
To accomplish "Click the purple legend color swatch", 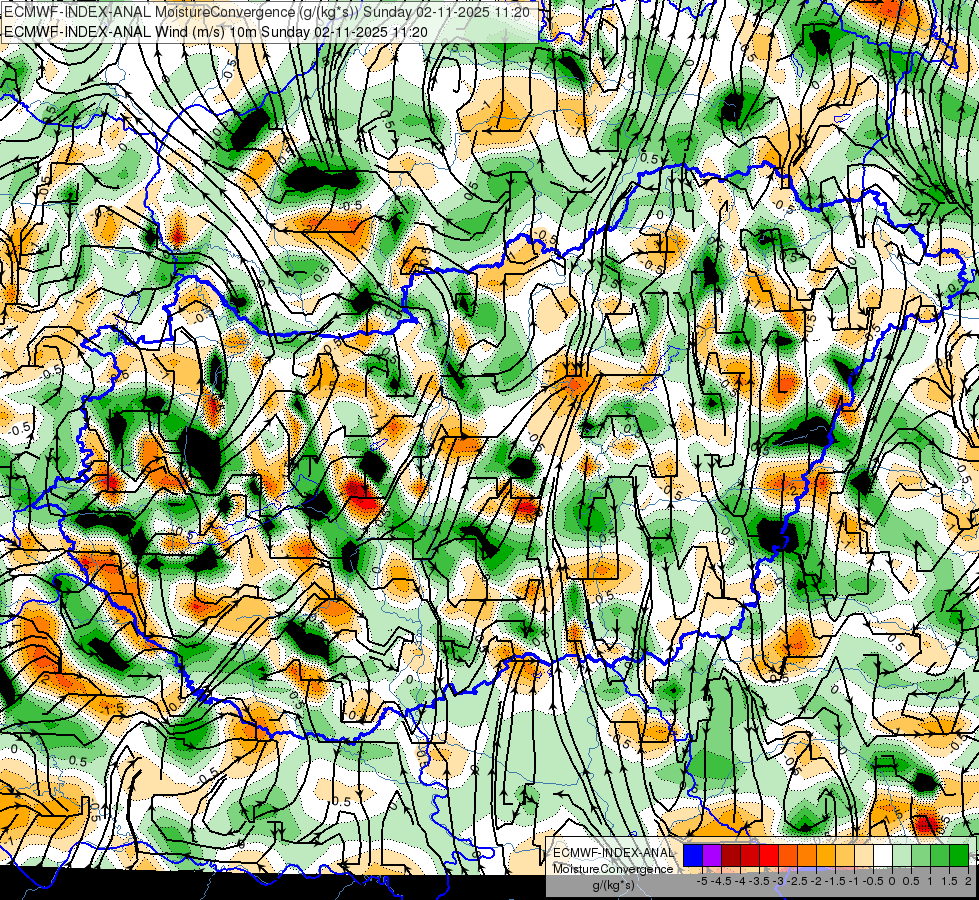I will tap(712, 855).
